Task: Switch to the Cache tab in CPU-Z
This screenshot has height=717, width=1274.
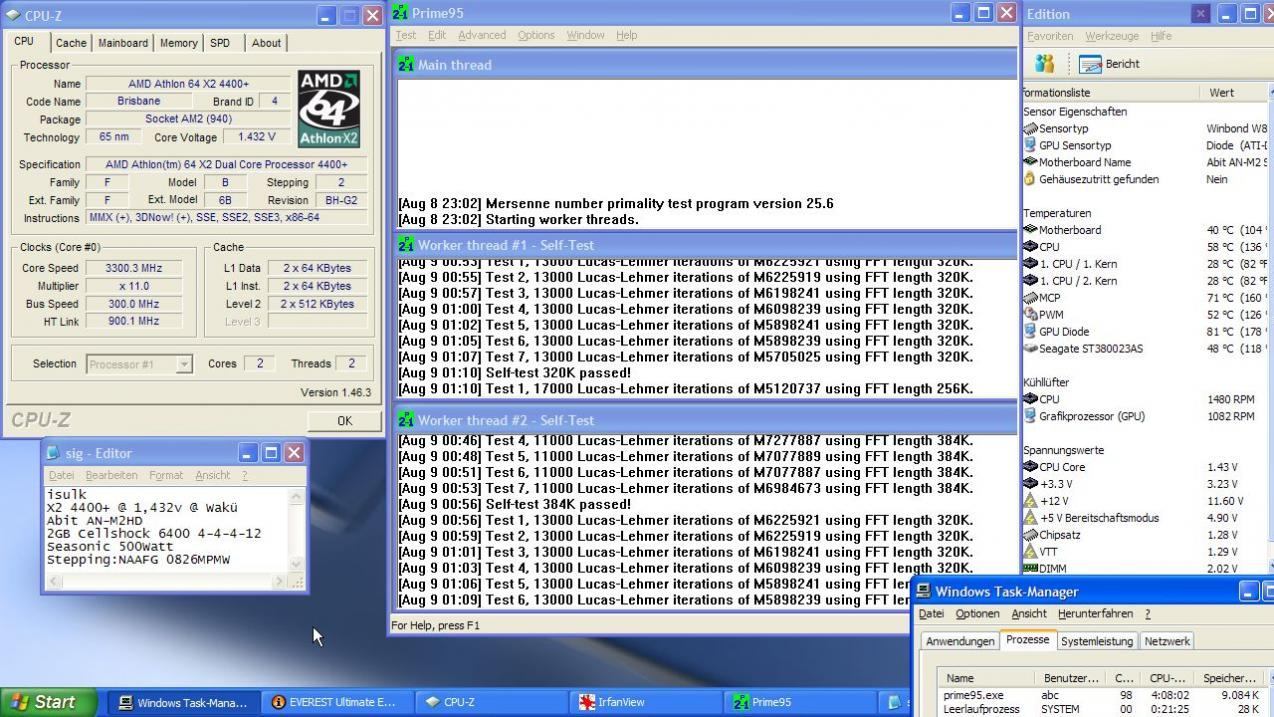Action: (71, 43)
